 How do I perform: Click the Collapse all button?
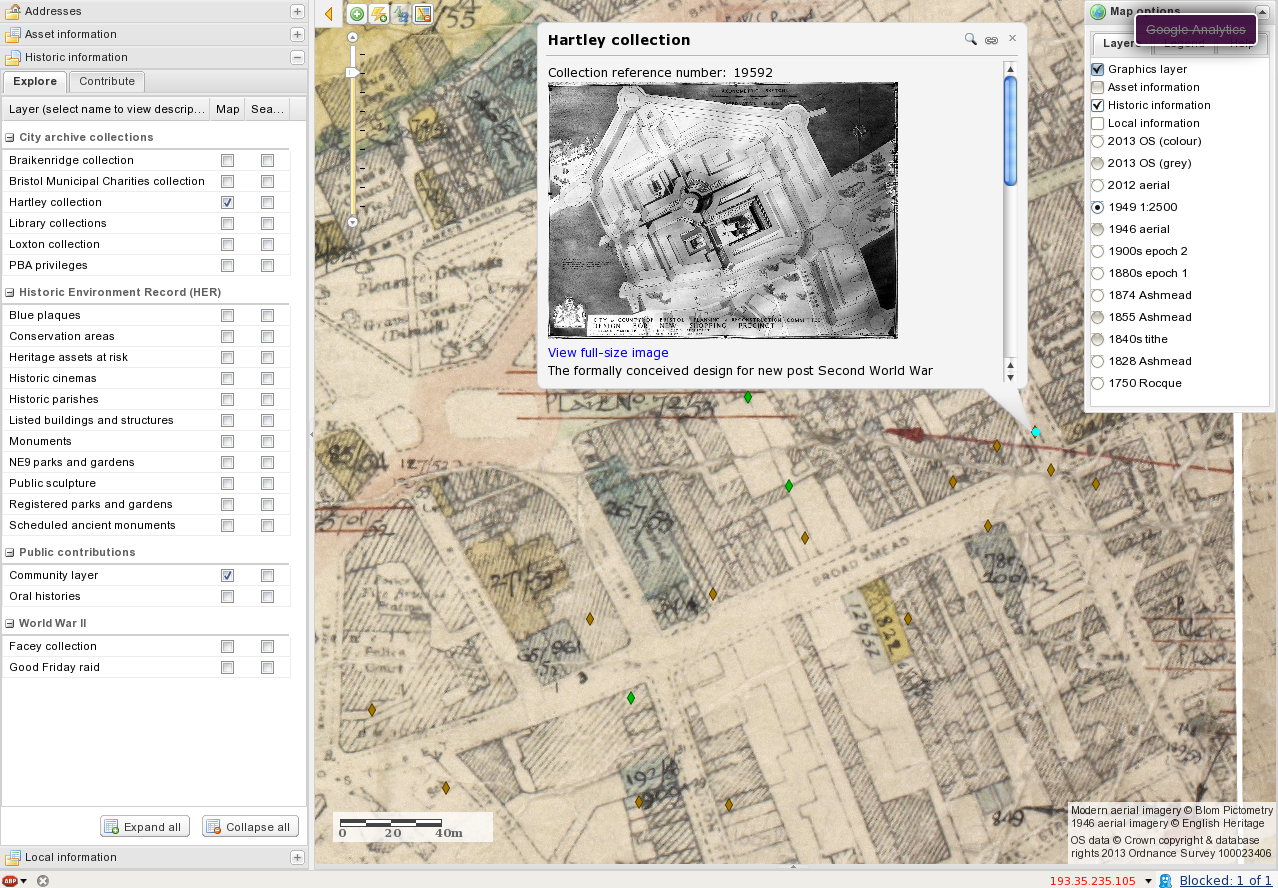[x=250, y=827]
